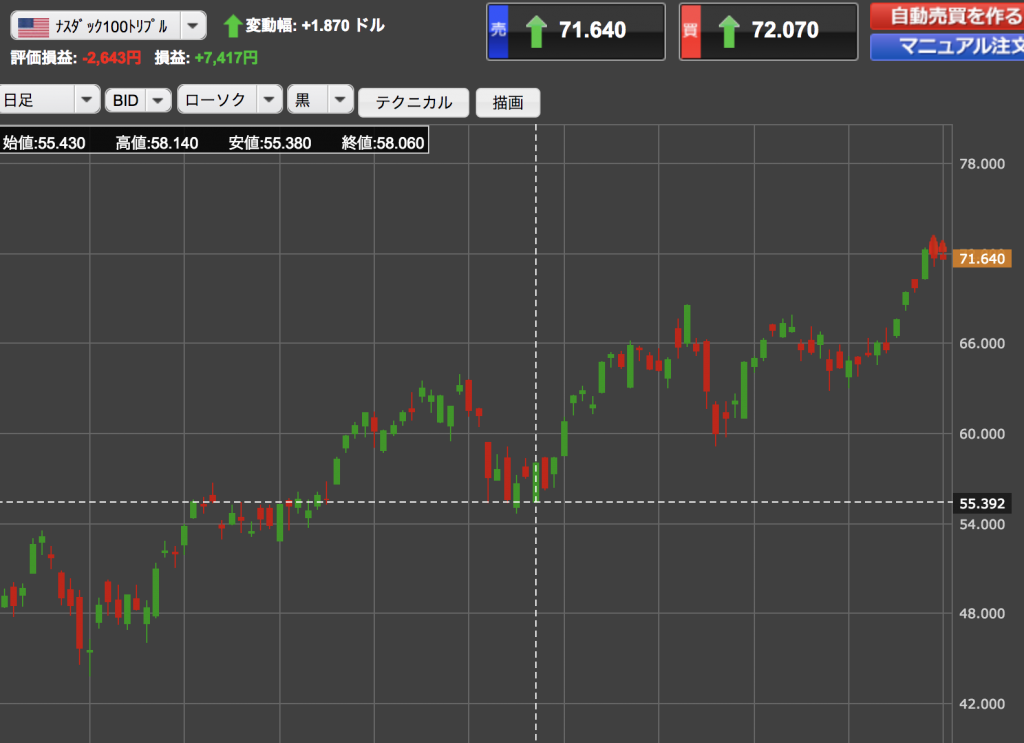Screen dimensions: 1024x743
Task: Open the 日足 timeframe dropdown
Action: [x=50, y=100]
